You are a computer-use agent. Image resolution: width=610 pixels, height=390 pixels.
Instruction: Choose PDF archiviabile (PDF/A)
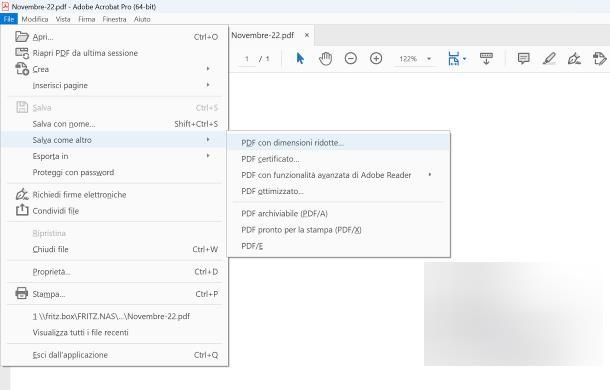338,213
